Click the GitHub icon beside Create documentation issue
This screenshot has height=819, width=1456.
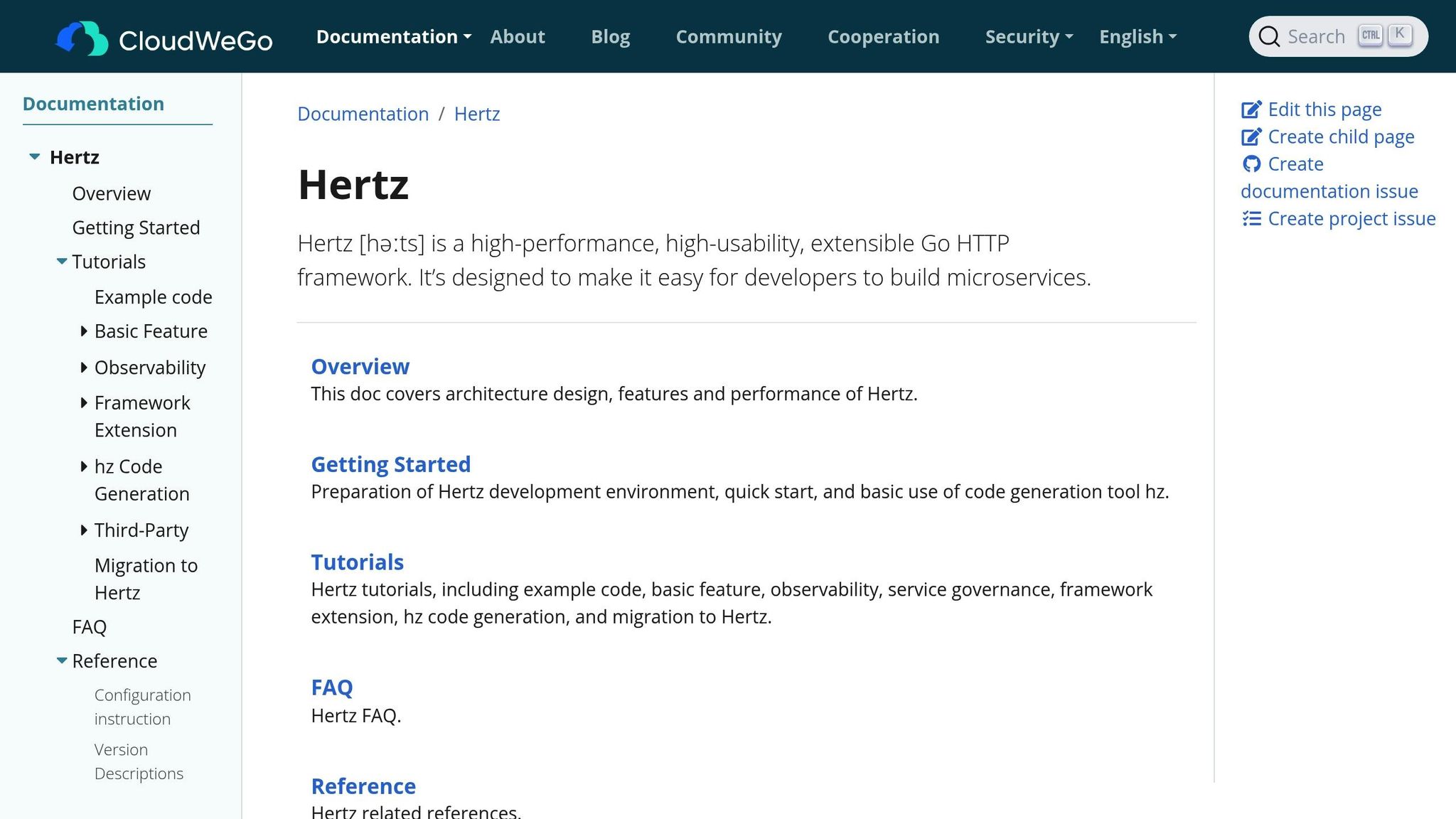click(x=1251, y=164)
